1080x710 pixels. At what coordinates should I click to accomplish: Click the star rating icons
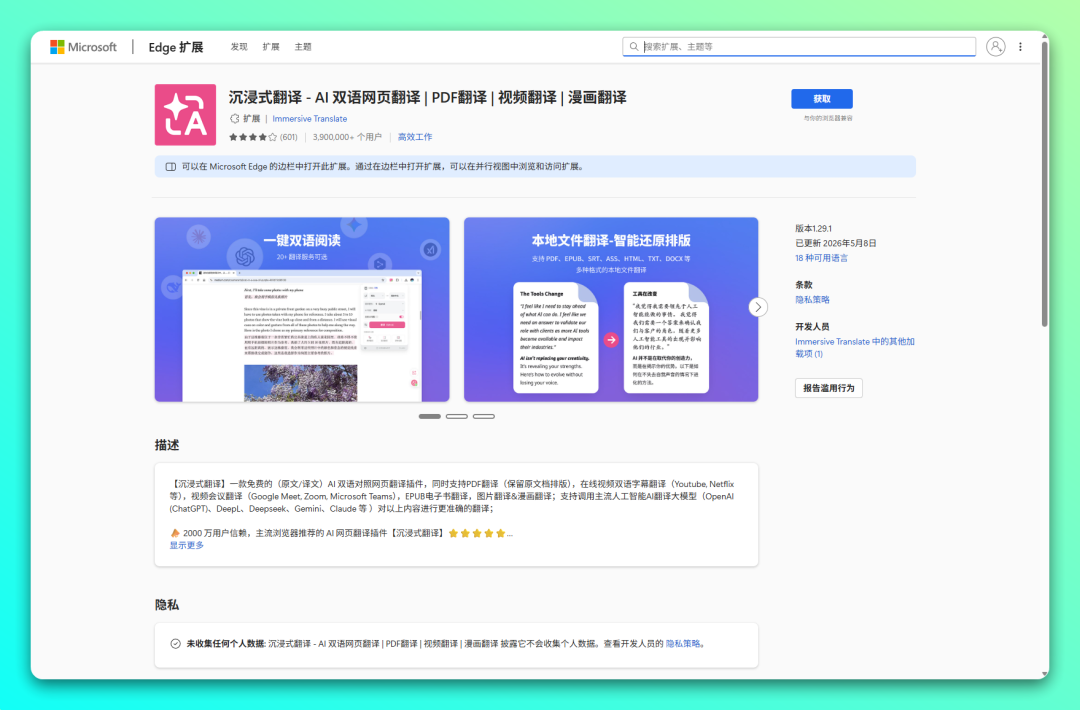pos(253,137)
